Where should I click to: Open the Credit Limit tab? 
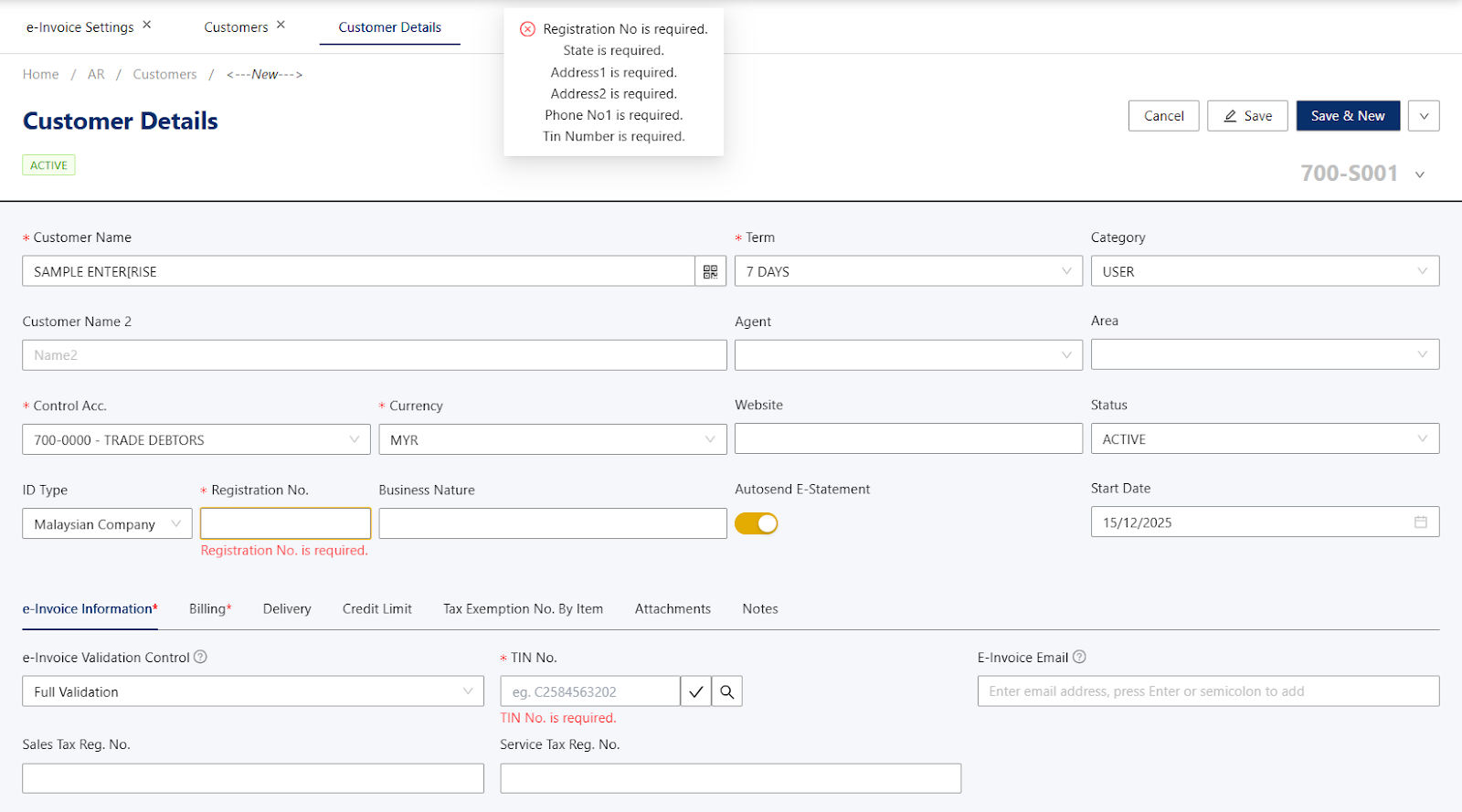coord(376,609)
